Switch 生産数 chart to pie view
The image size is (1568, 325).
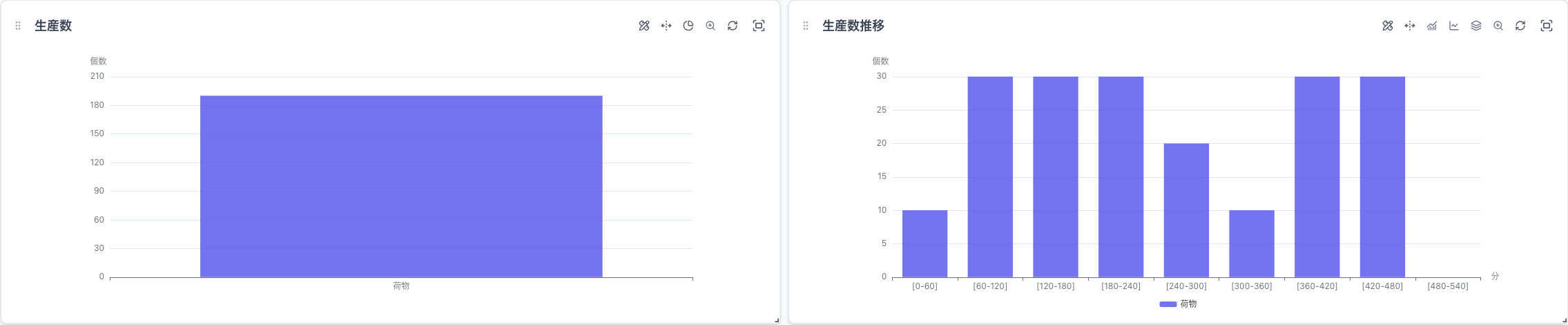688,26
